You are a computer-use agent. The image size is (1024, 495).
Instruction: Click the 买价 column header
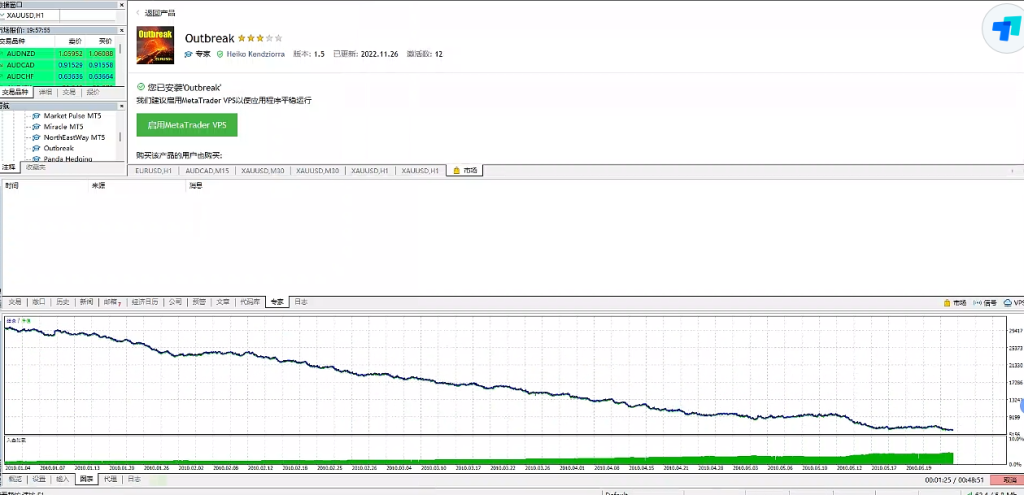pos(104,41)
